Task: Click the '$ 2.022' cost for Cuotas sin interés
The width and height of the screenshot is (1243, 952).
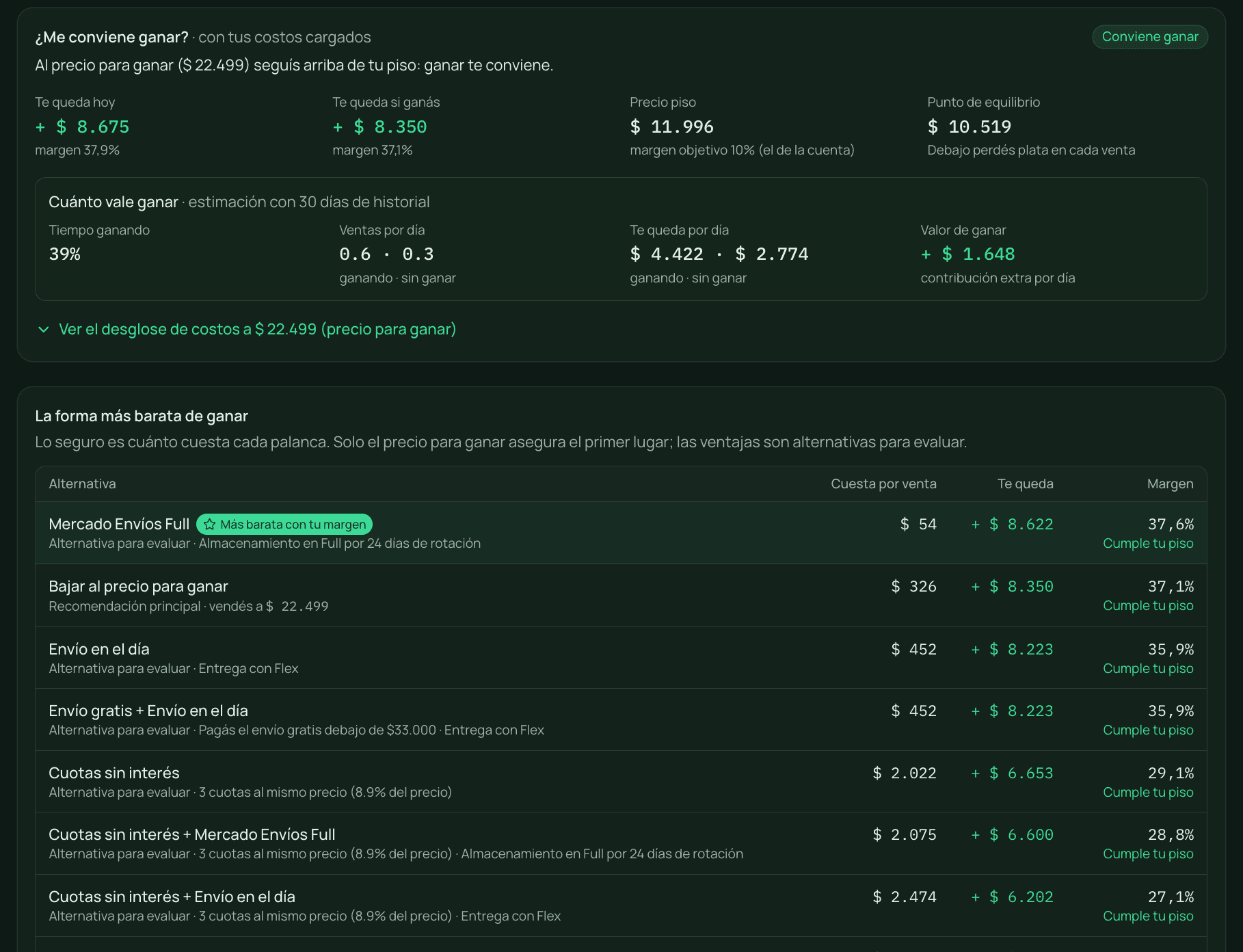Action: point(905,773)
